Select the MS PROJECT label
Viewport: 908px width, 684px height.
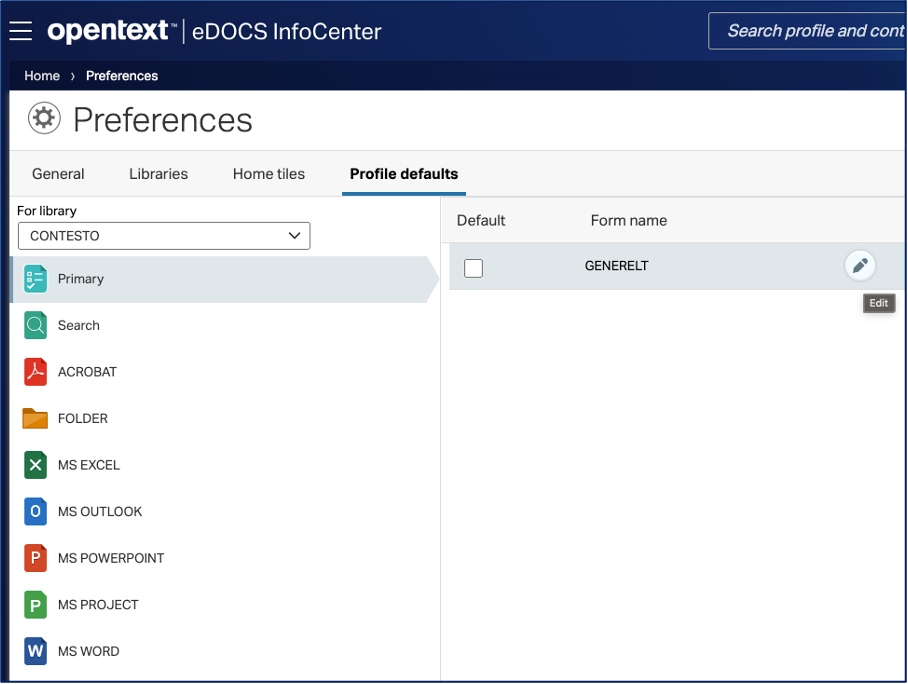[x=98, y=605]
